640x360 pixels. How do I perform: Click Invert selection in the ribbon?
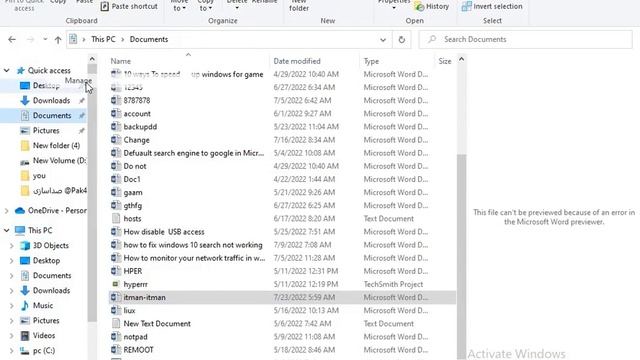(492, 7)
